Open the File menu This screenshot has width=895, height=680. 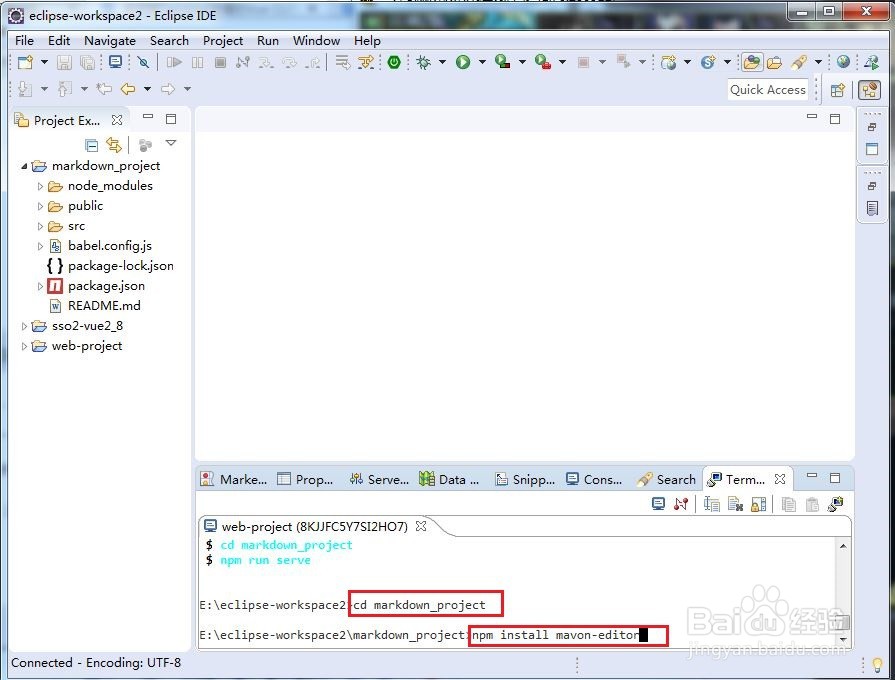24,41
